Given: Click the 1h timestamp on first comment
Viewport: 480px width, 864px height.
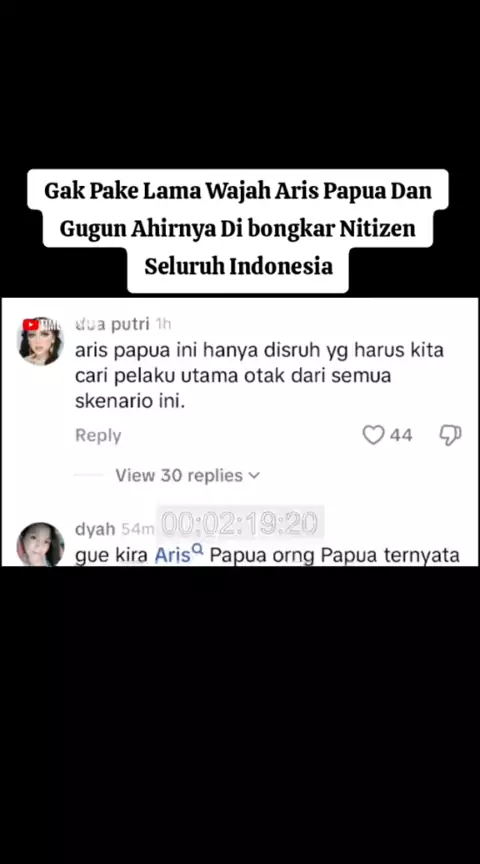Looking at the screenshot, I should pos(163,325).
